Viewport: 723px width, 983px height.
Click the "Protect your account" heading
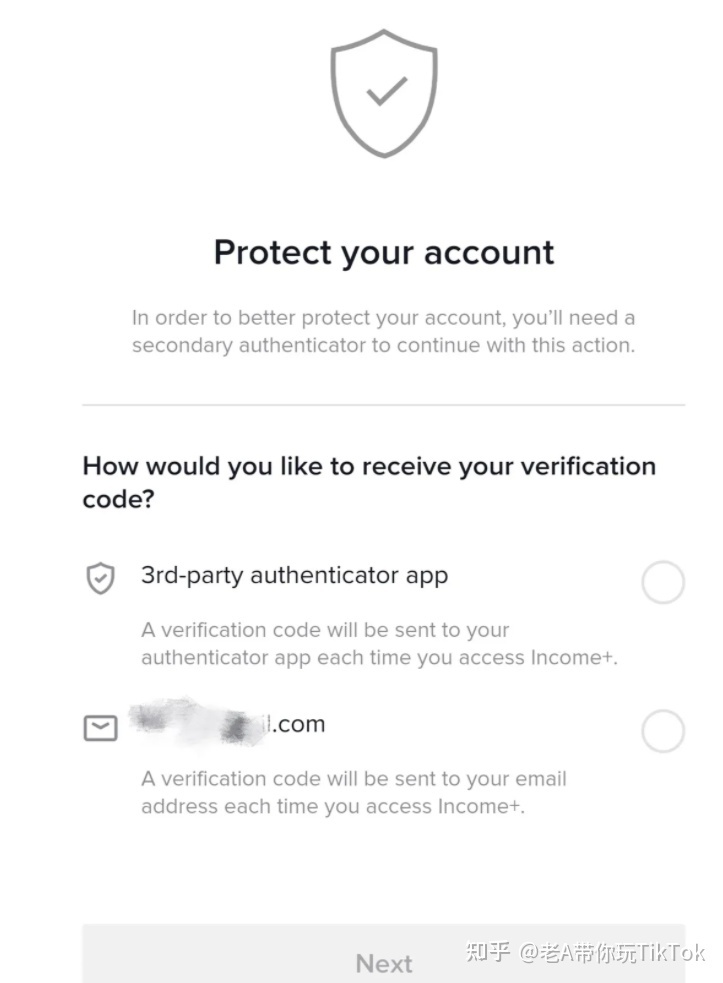pos(384,252)
